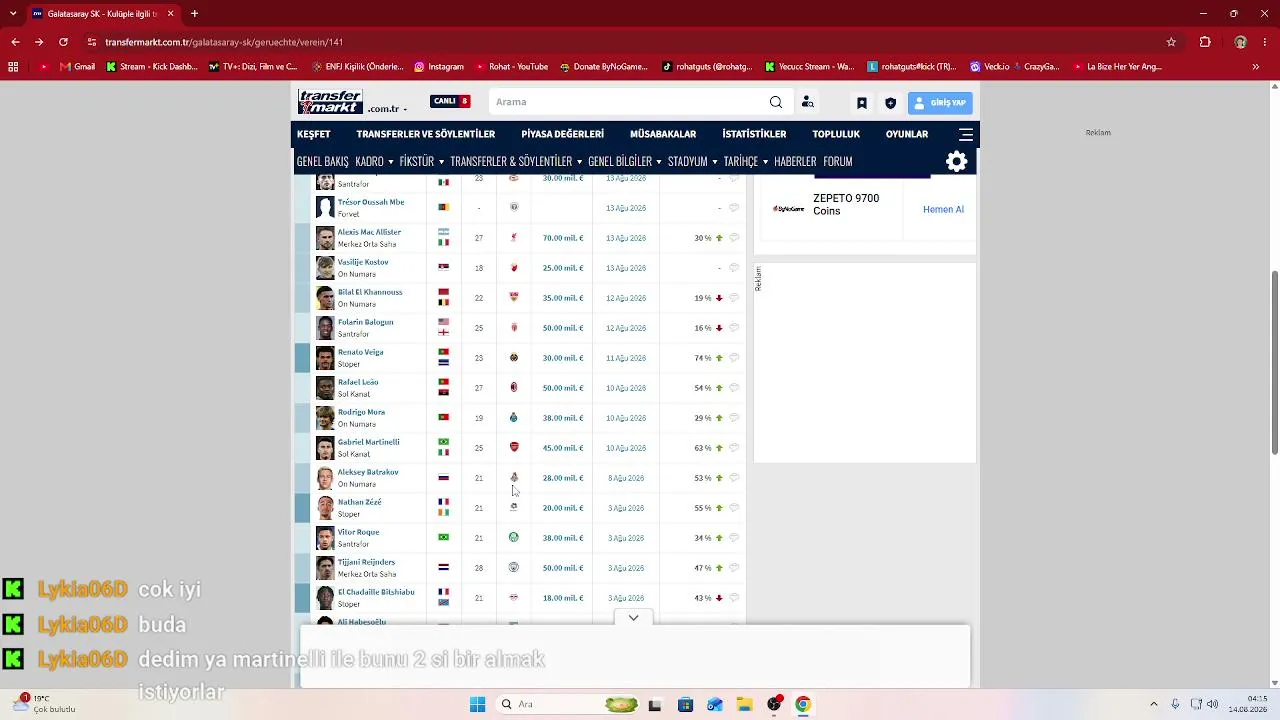The image size is (1280, 720).
Task: Open the Windows Start menu
Action: point(477,705)
